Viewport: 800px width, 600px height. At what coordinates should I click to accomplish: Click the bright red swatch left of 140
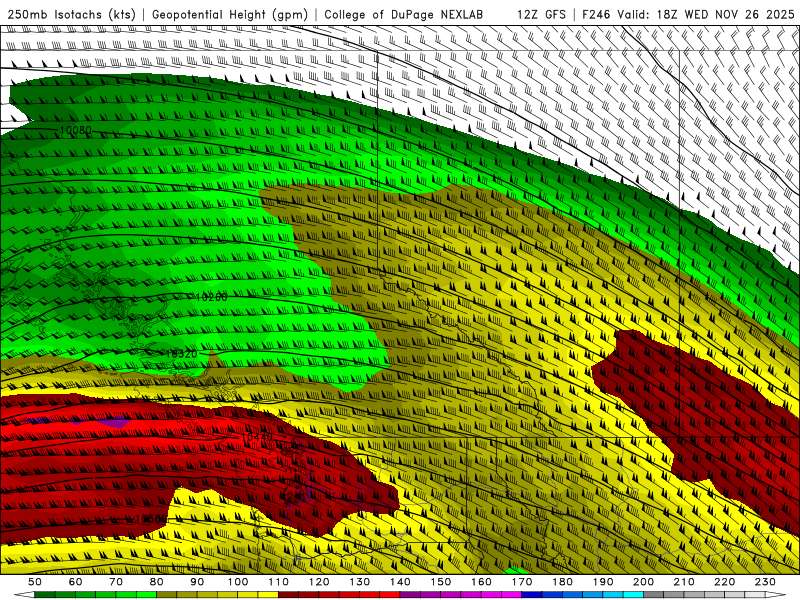(390, 595)
